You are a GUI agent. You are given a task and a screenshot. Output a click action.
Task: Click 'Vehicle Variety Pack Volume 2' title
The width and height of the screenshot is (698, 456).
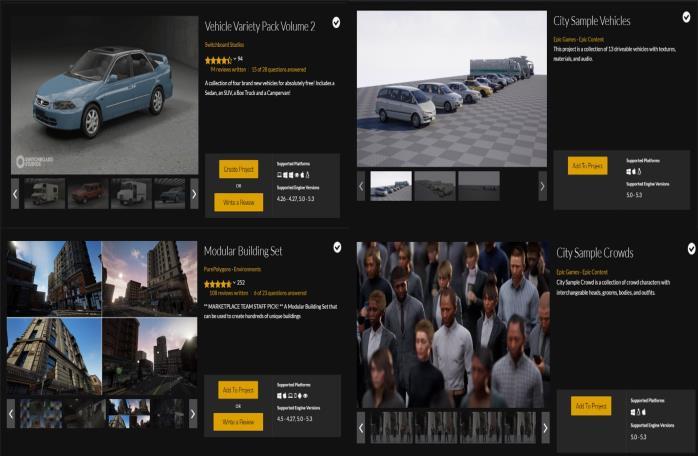pos(260,26)
